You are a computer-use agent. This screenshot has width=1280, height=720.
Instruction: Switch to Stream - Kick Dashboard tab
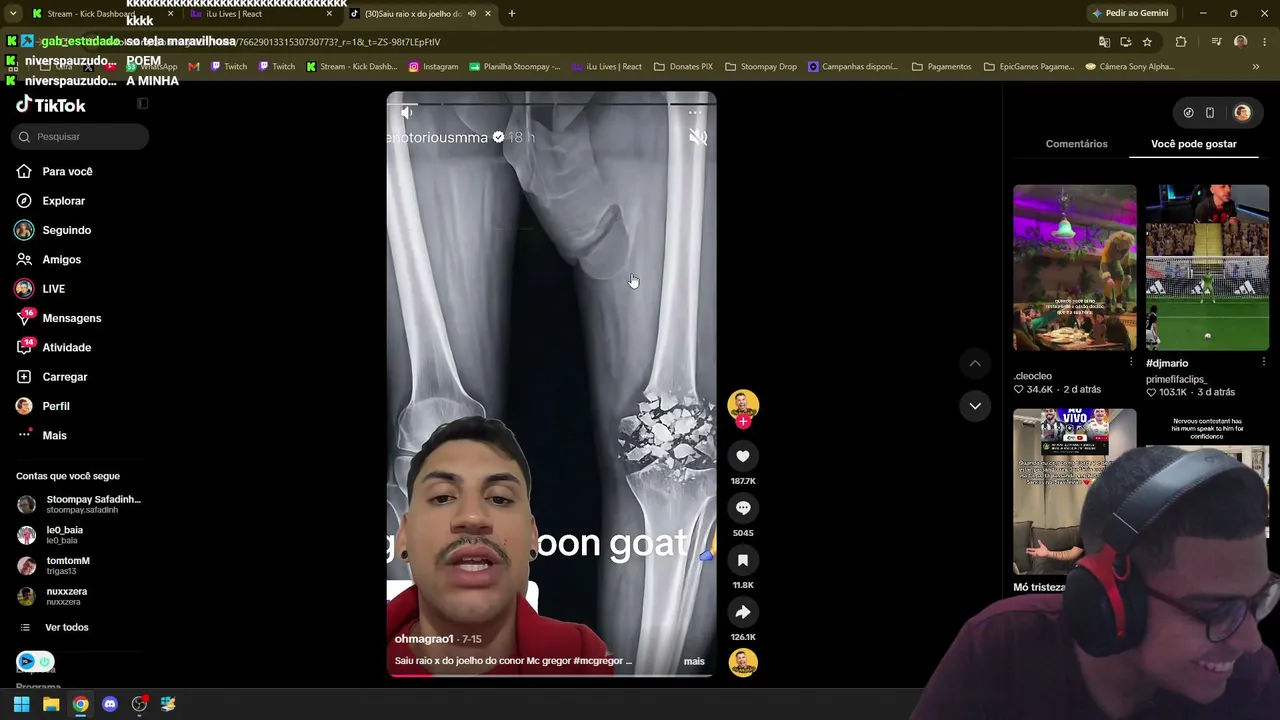click(x=100, y=13)
